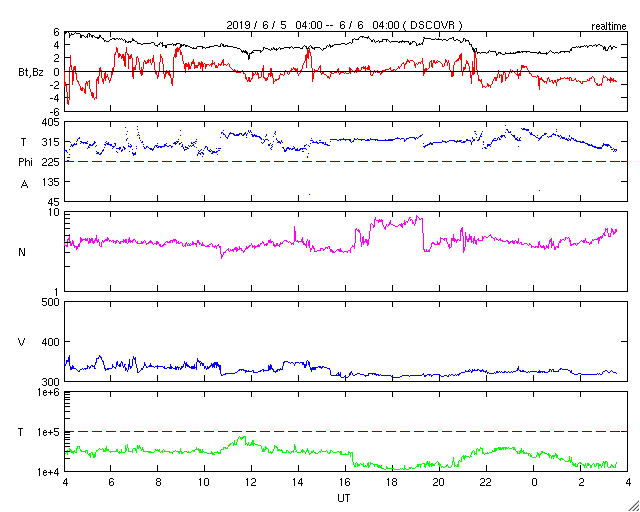Click the "135" tick on the Phi panel
This screenshot has width=640, height=512.
pos(51,182)
